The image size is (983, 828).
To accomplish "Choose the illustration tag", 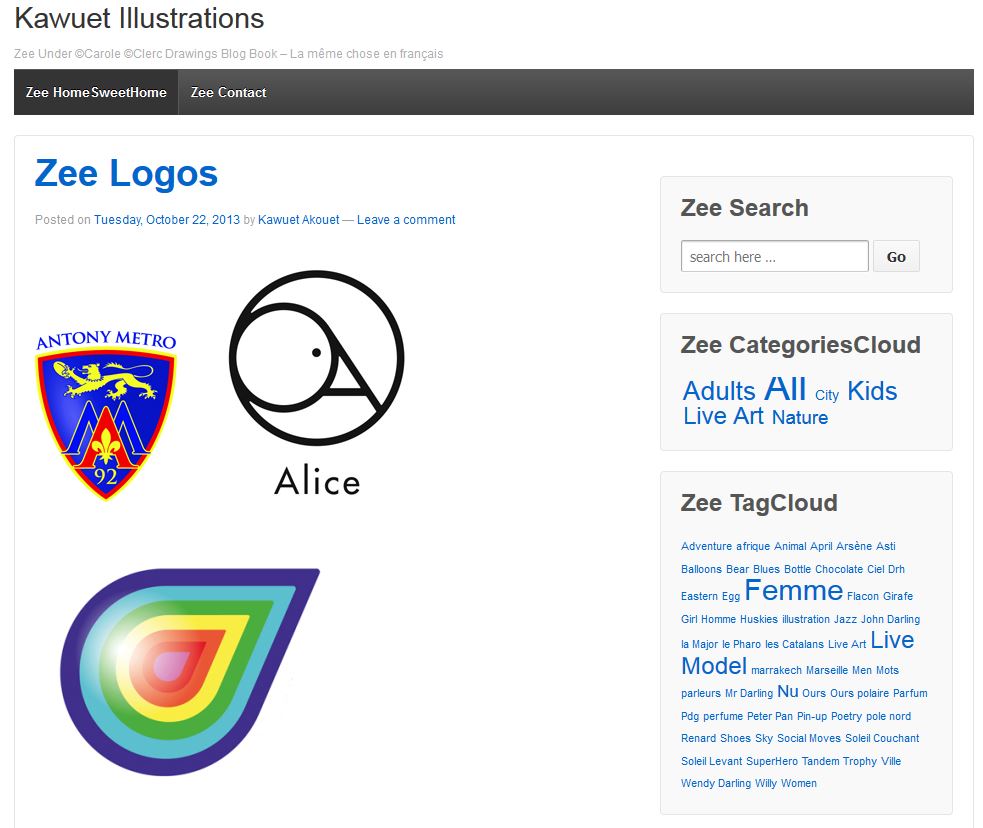I will pyautogui.click(x=806, y=619).
